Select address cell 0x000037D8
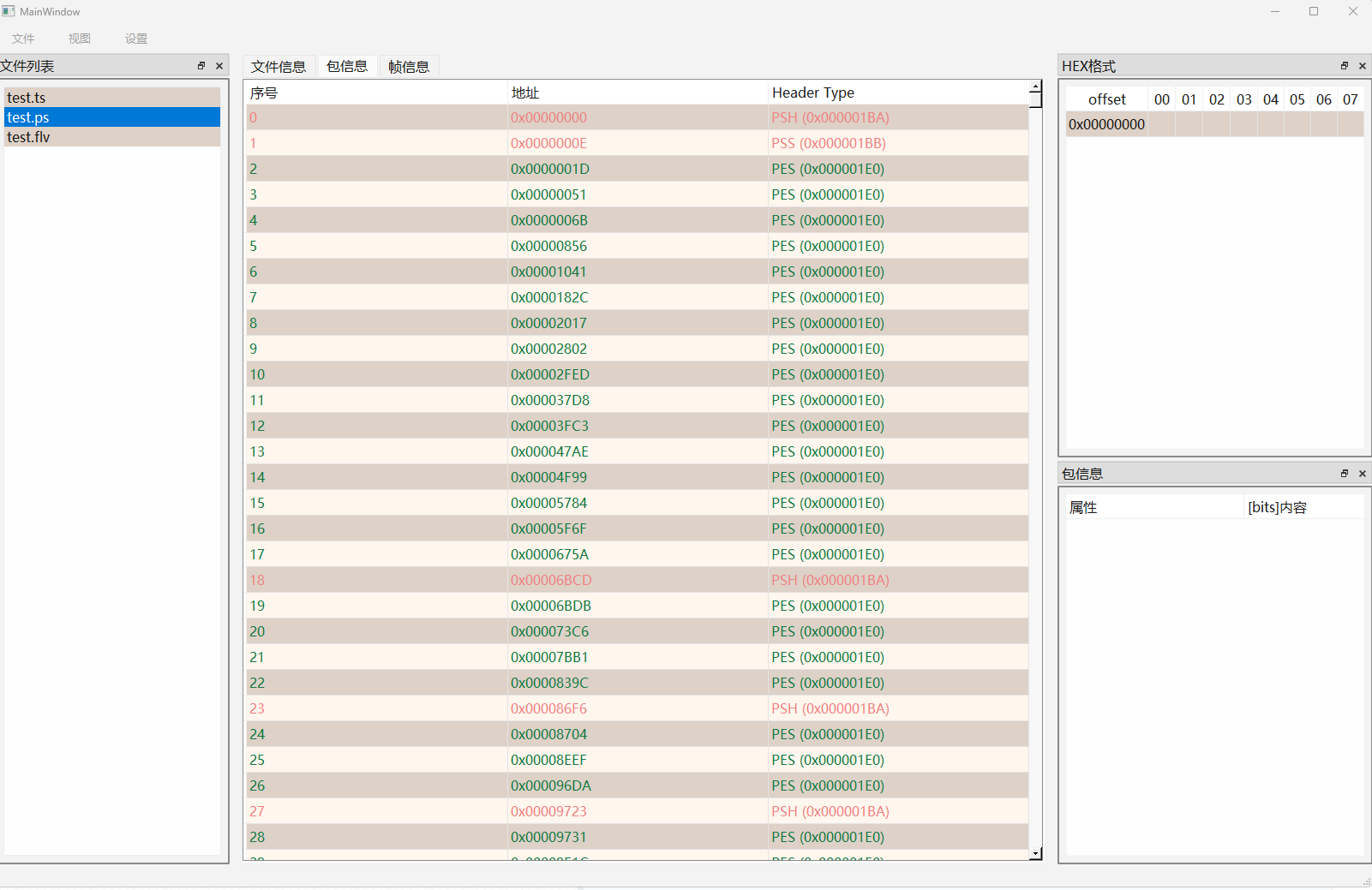This screenshot has width=1372, height=890. pos(638,400)
